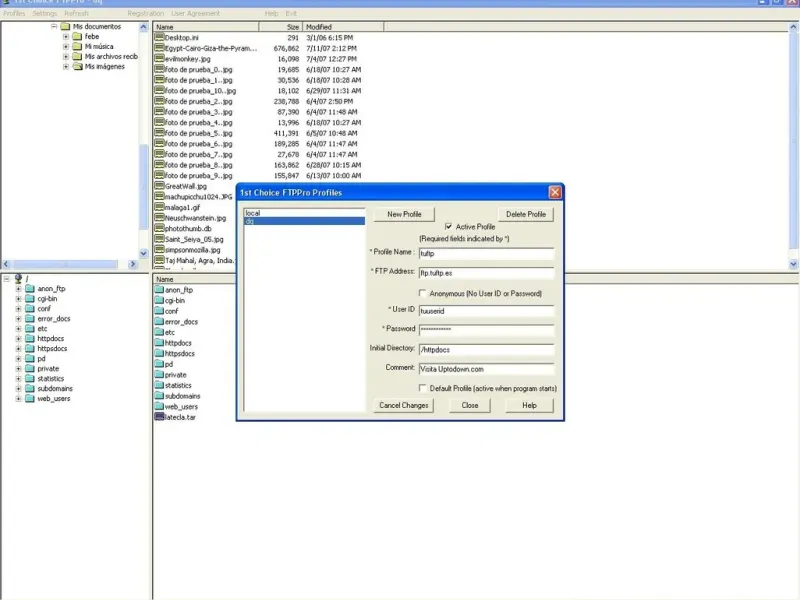Enable Anonymous (No User ID or Password)
The height and width of the screenshot is (600, 800).
422,293
